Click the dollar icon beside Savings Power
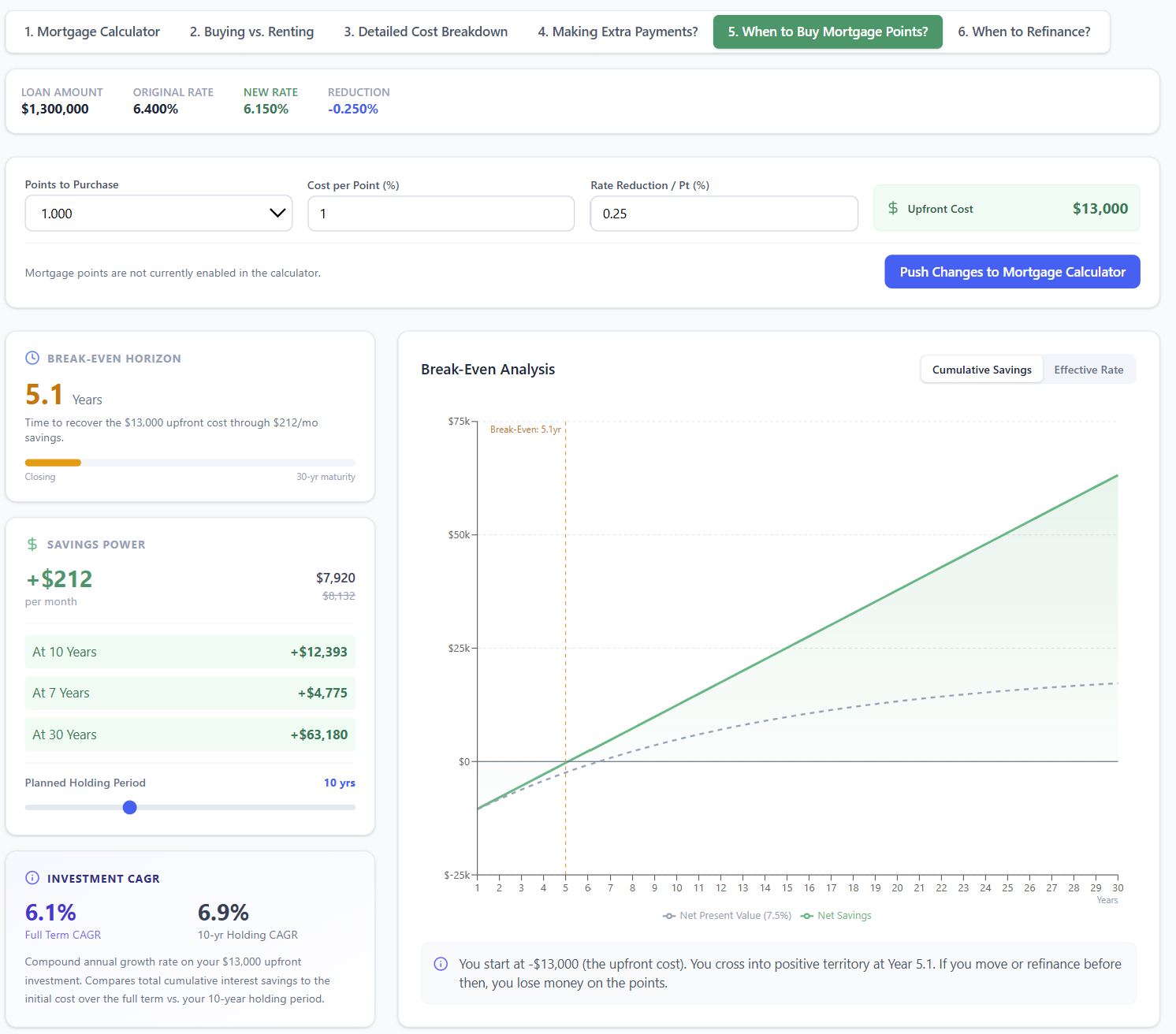This screenshot has width=1176, height=1034. [32, 545]
